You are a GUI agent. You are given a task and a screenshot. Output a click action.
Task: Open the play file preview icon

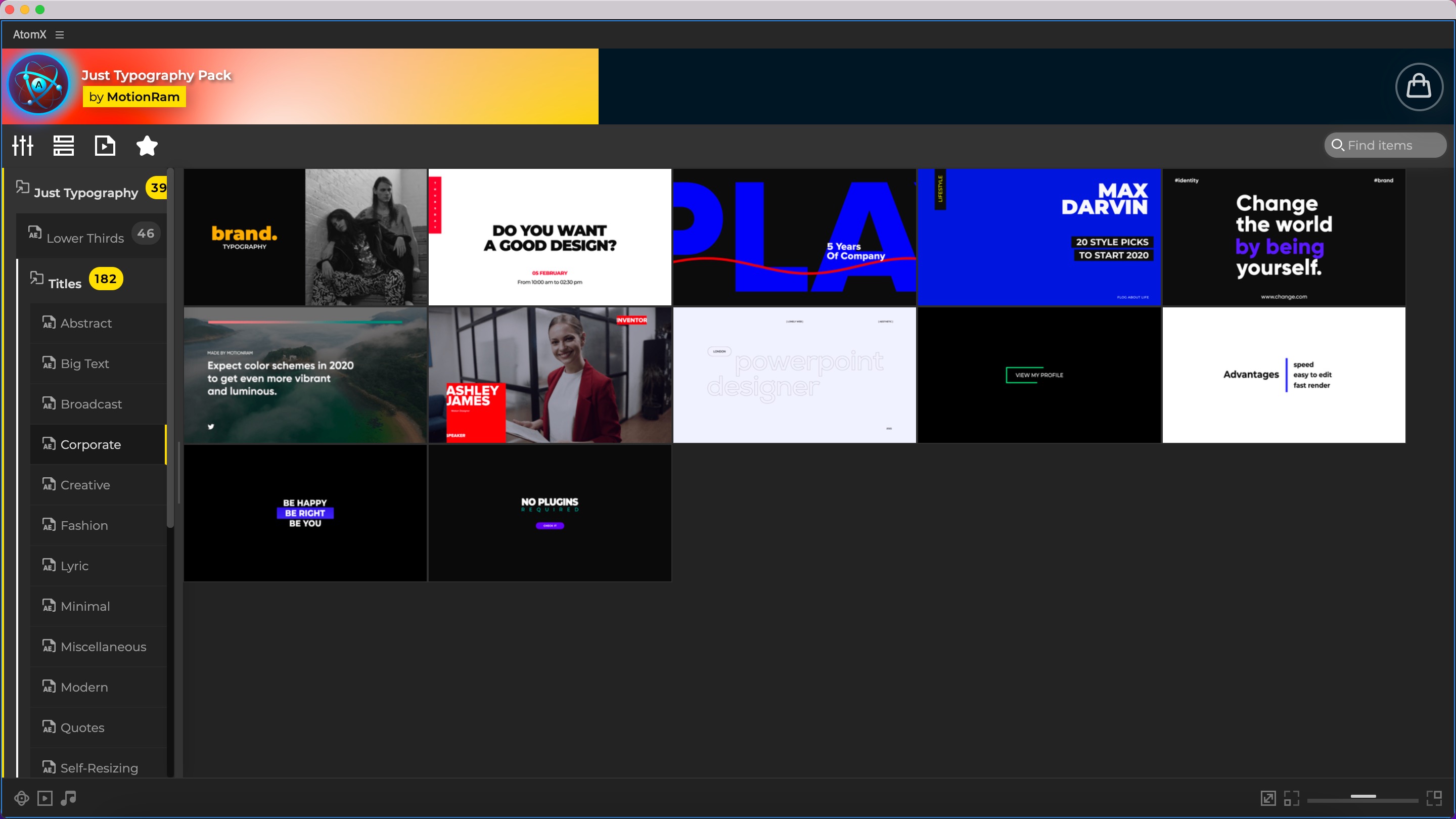click(x=105, y=146)
